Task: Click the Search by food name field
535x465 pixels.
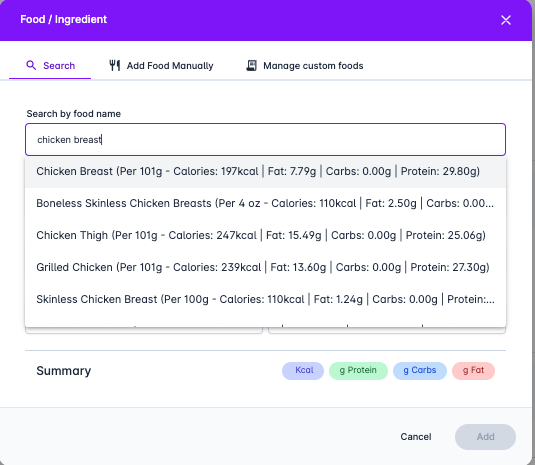Action: (x=265, y=140)
